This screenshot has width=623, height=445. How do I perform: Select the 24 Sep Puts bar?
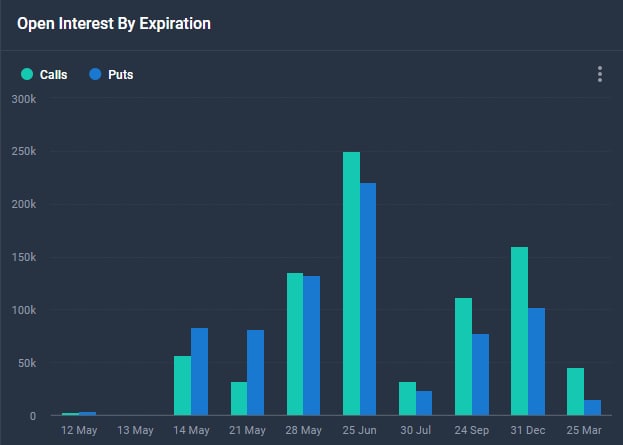click(x=480, y=374)
